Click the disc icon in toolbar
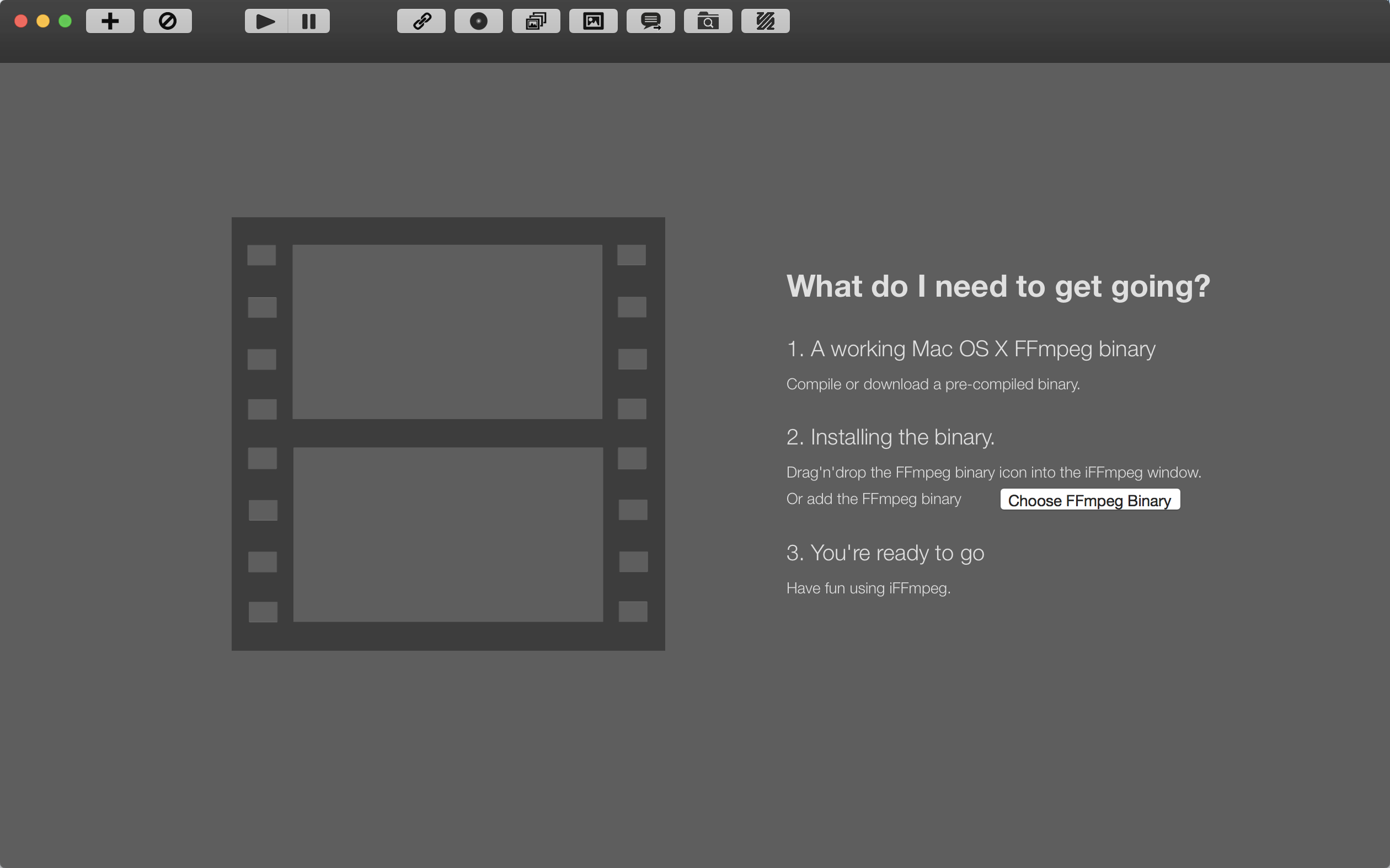The height and width of the screenshot is (868, 1390). (478, 22)
